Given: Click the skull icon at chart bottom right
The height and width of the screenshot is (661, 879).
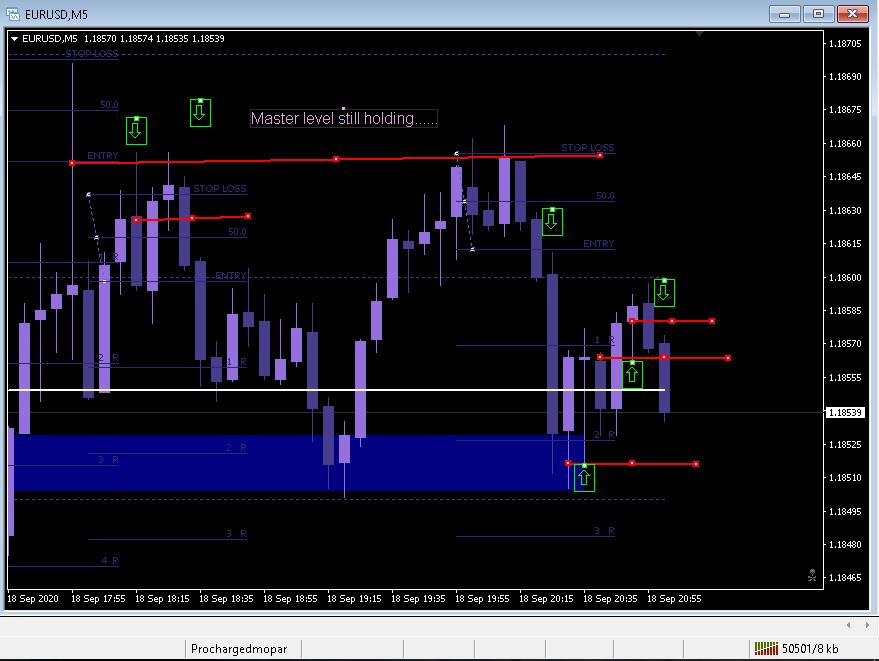Looking at the screenshot, I should tap(812, 575).
